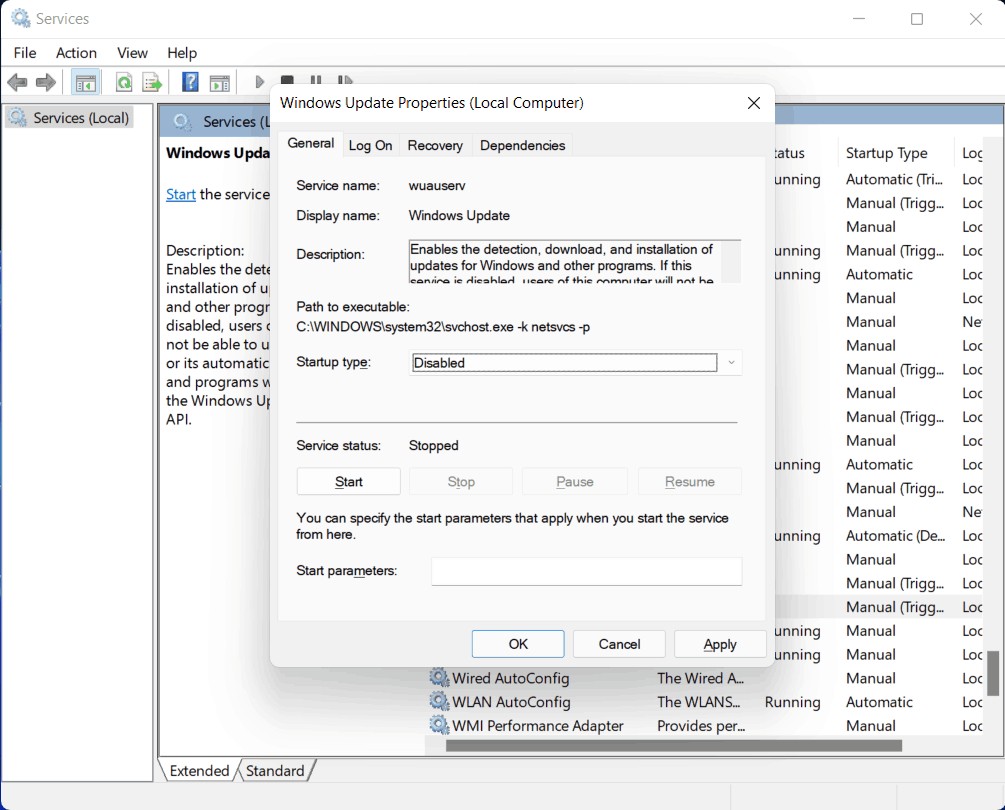Switch to the Log On tab

(x=370, y=145)
